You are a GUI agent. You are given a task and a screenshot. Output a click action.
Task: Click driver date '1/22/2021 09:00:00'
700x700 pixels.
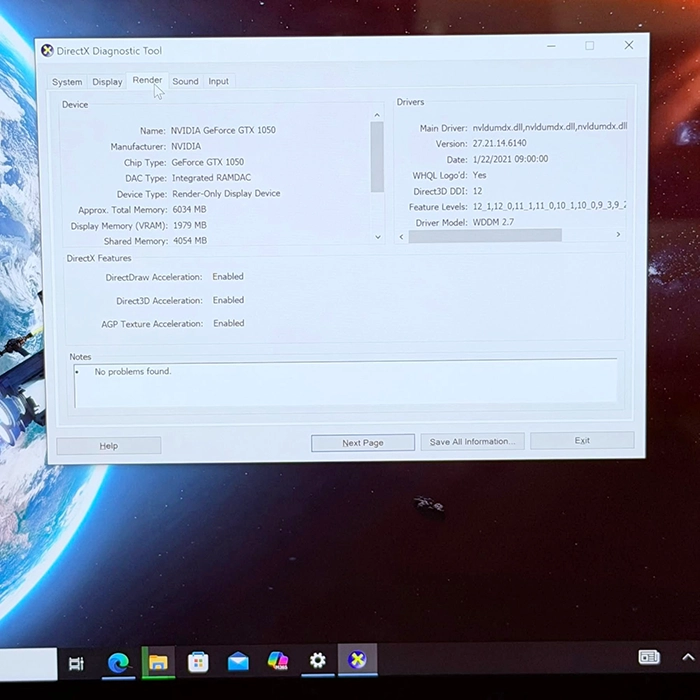pyautogui.click(x=510, y=159)
